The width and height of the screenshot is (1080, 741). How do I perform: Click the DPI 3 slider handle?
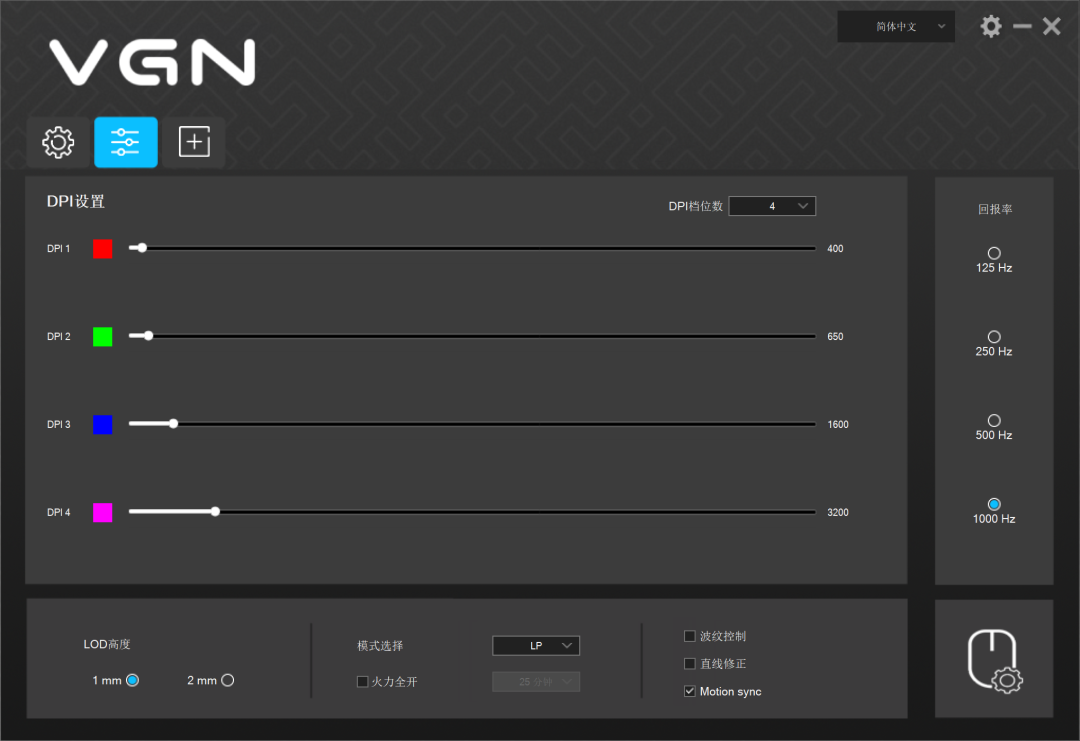coord(174,424)
